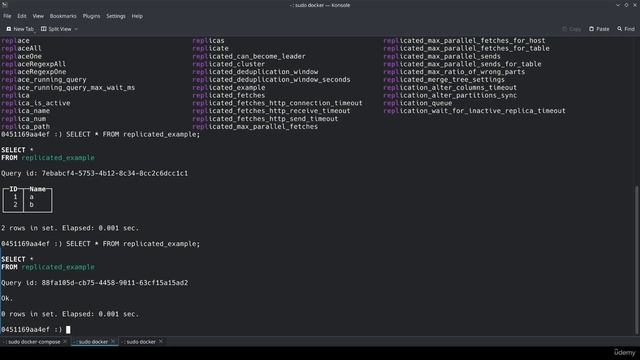Click the Name column header in result table

37,189
